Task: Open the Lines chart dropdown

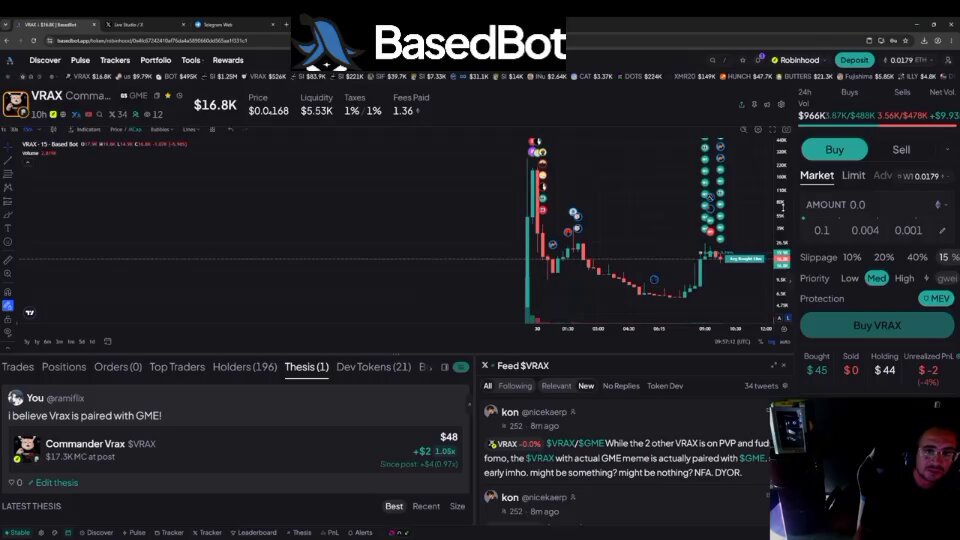Action: (191, 130)
